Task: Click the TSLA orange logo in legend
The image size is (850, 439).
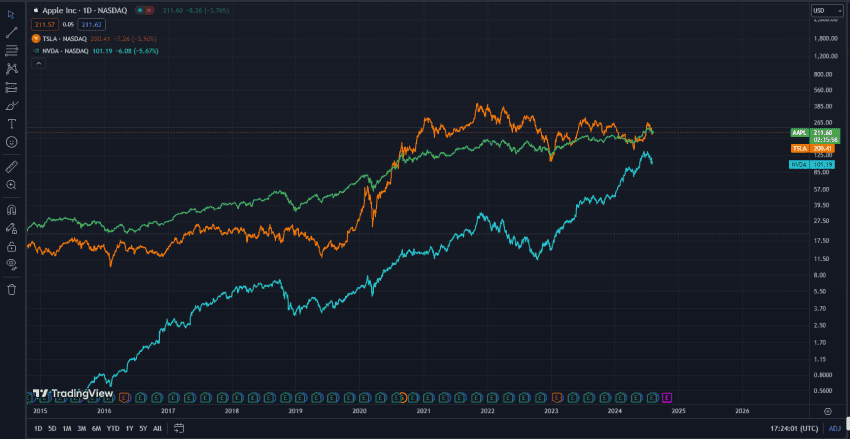Action: (36, 38)
